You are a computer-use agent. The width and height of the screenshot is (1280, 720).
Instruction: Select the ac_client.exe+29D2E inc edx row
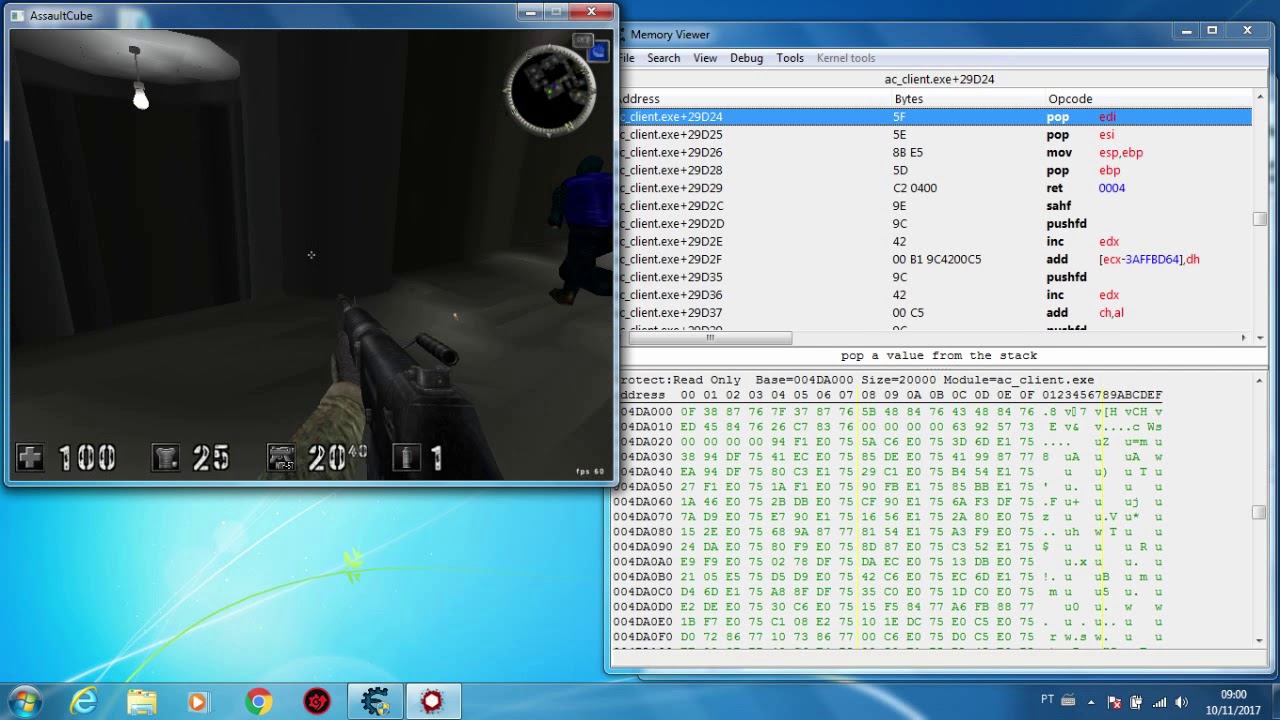934,242
